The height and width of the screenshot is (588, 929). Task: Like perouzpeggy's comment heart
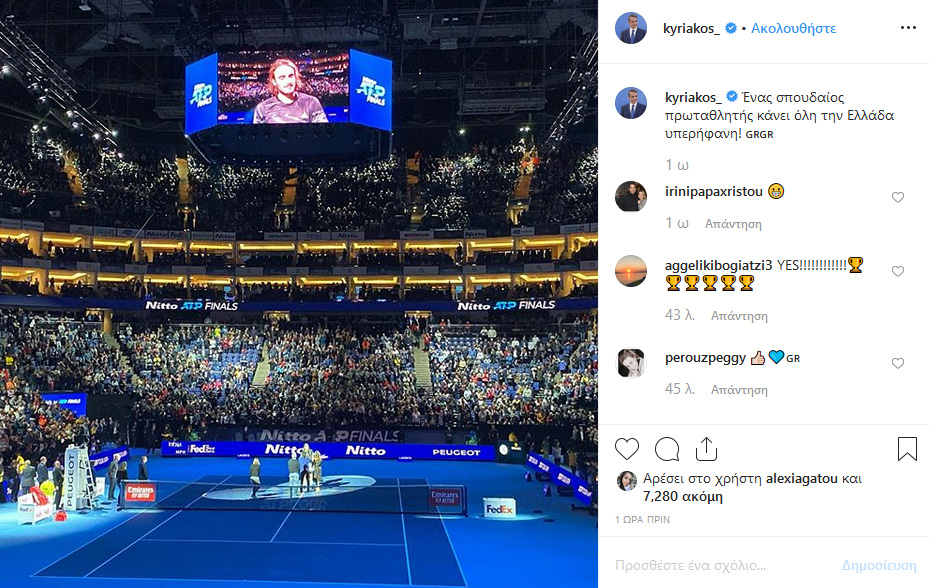[898, 363]
